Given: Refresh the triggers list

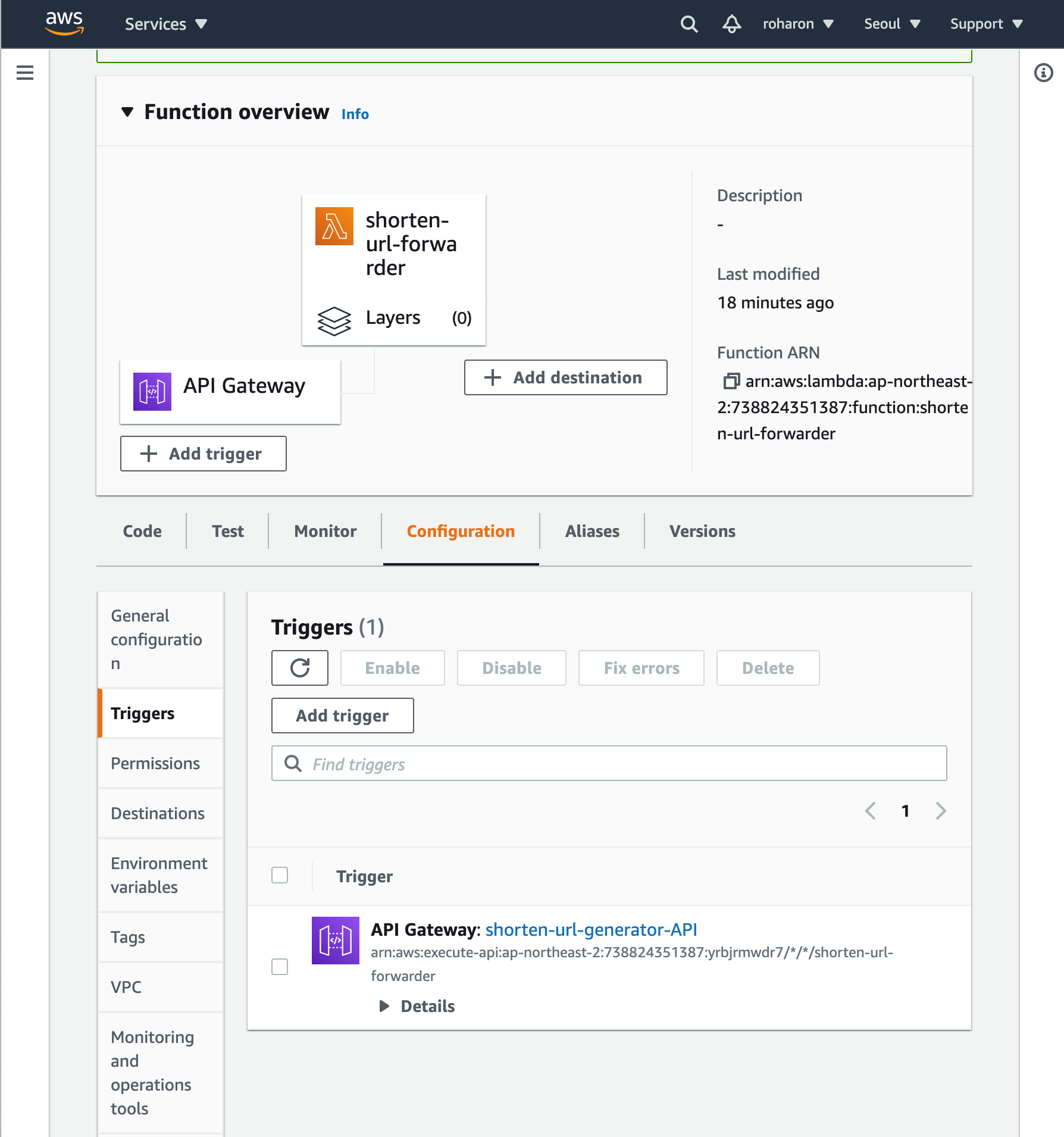Looking at the screenshot, I should click(x=300, y=668).
